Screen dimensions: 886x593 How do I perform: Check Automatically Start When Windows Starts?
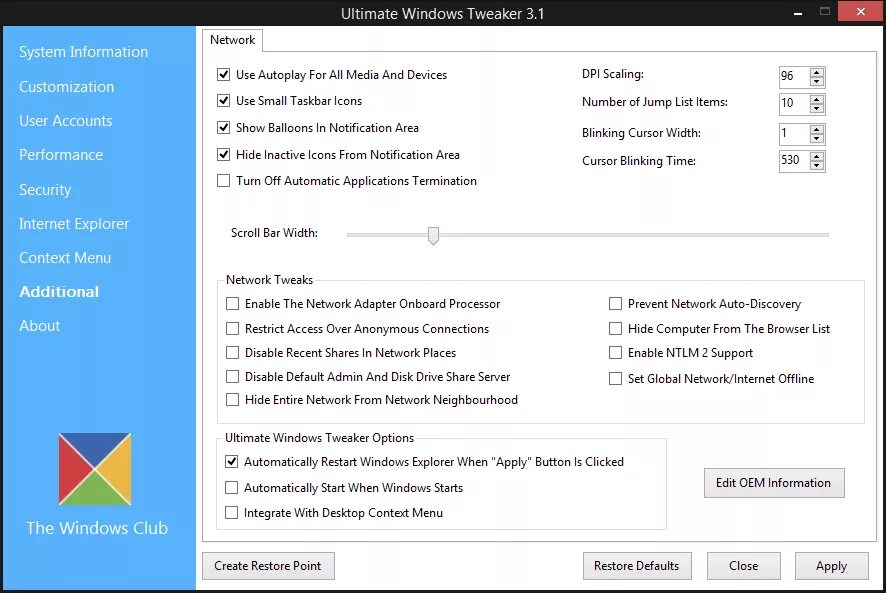pos(232,487)
